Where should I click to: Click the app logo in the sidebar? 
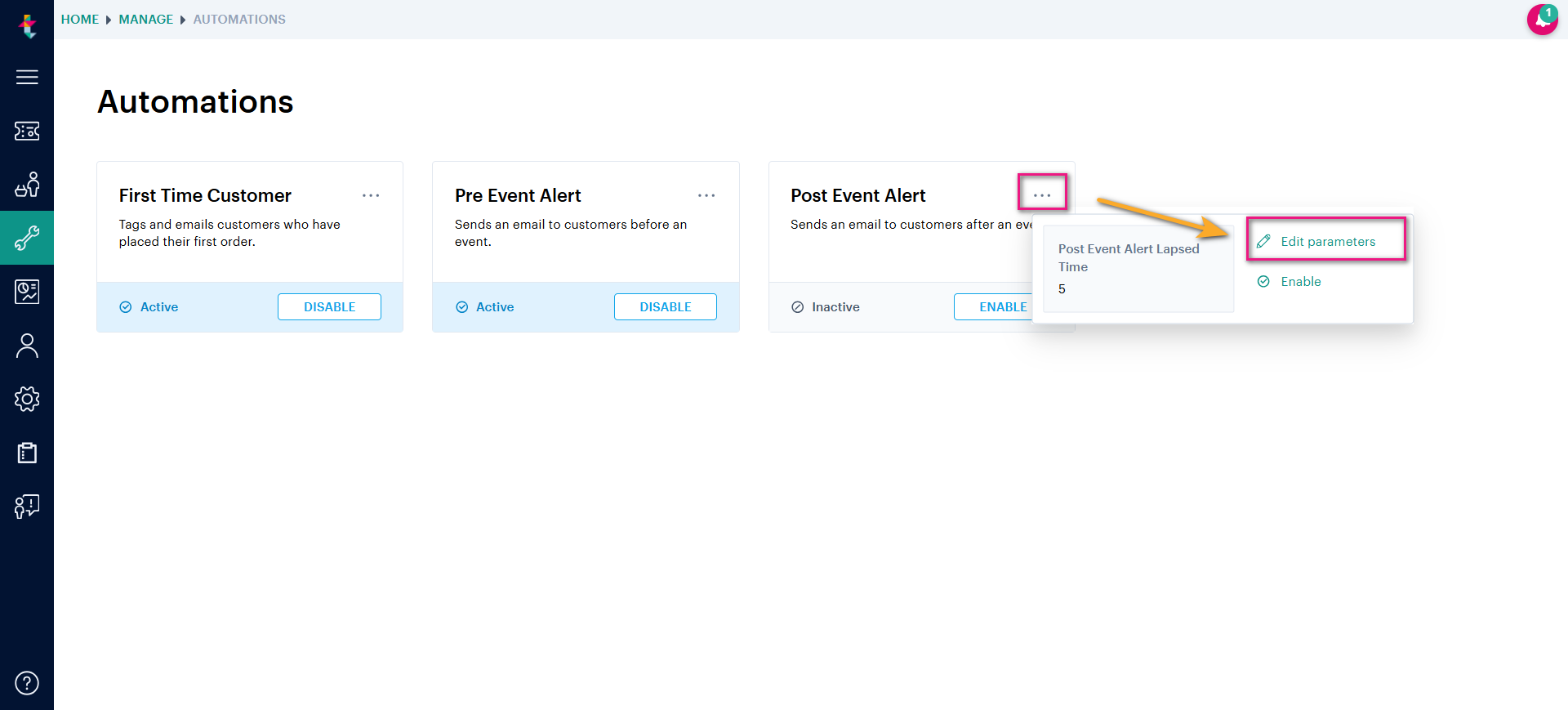coord(28,26)
